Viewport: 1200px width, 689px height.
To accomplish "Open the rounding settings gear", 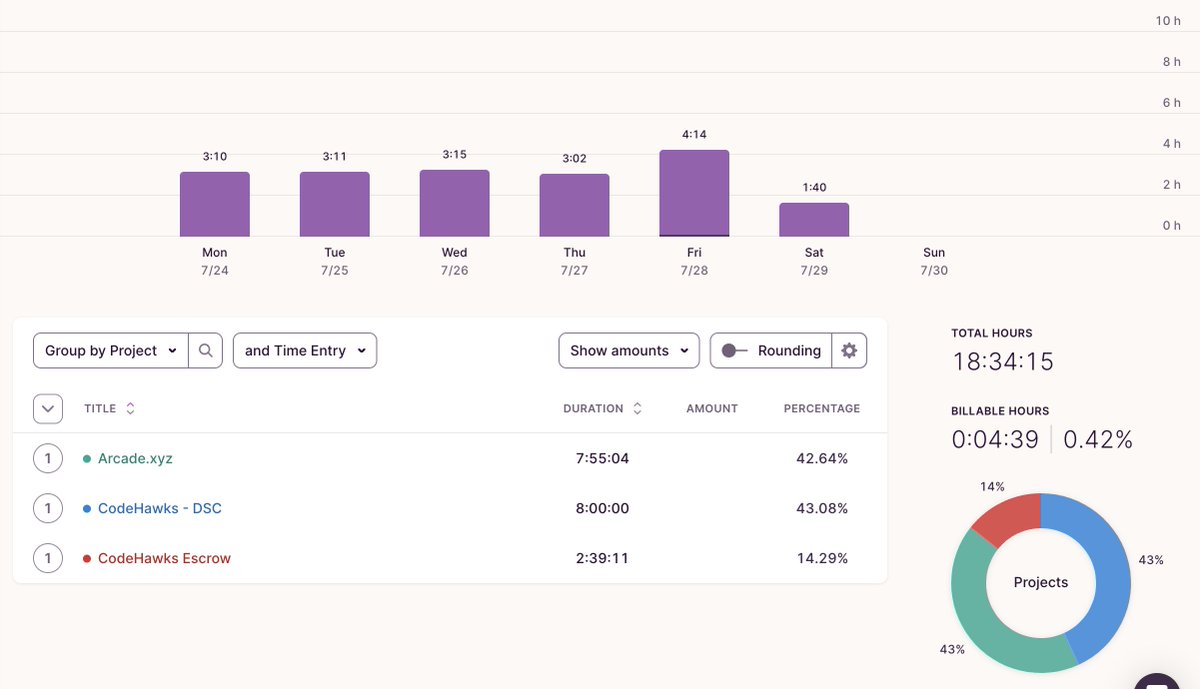I will pos(849,351).
